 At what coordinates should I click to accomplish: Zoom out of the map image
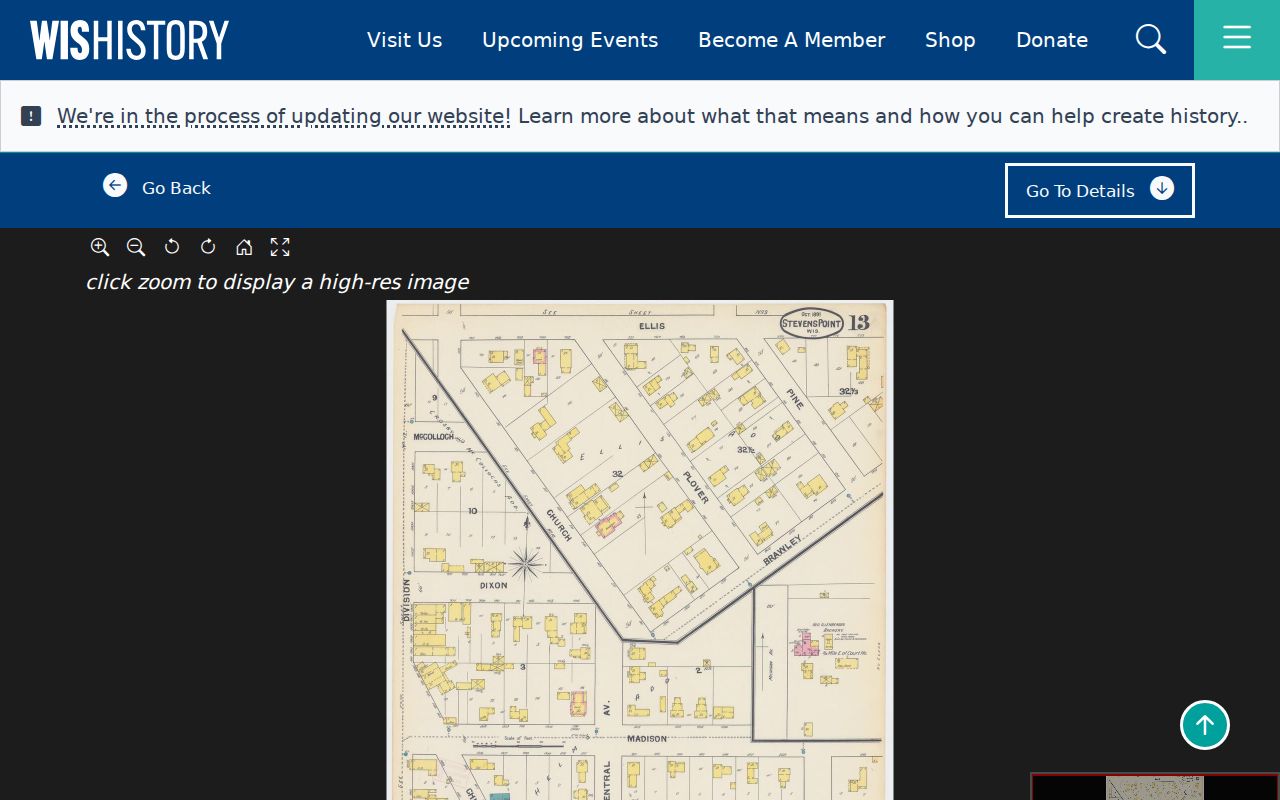(136, 247)
